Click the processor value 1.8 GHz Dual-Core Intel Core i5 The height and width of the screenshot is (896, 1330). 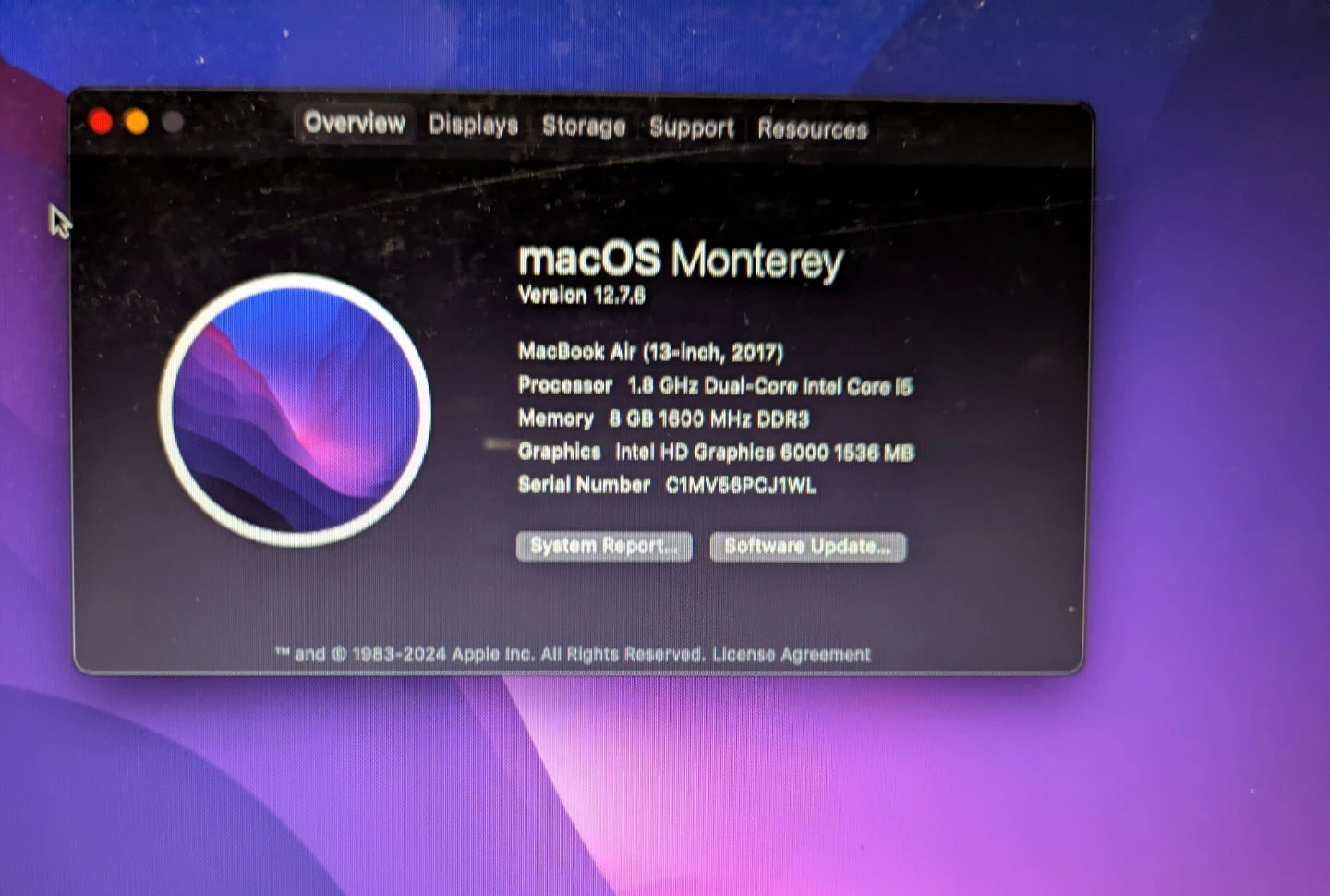pos(770,386)
